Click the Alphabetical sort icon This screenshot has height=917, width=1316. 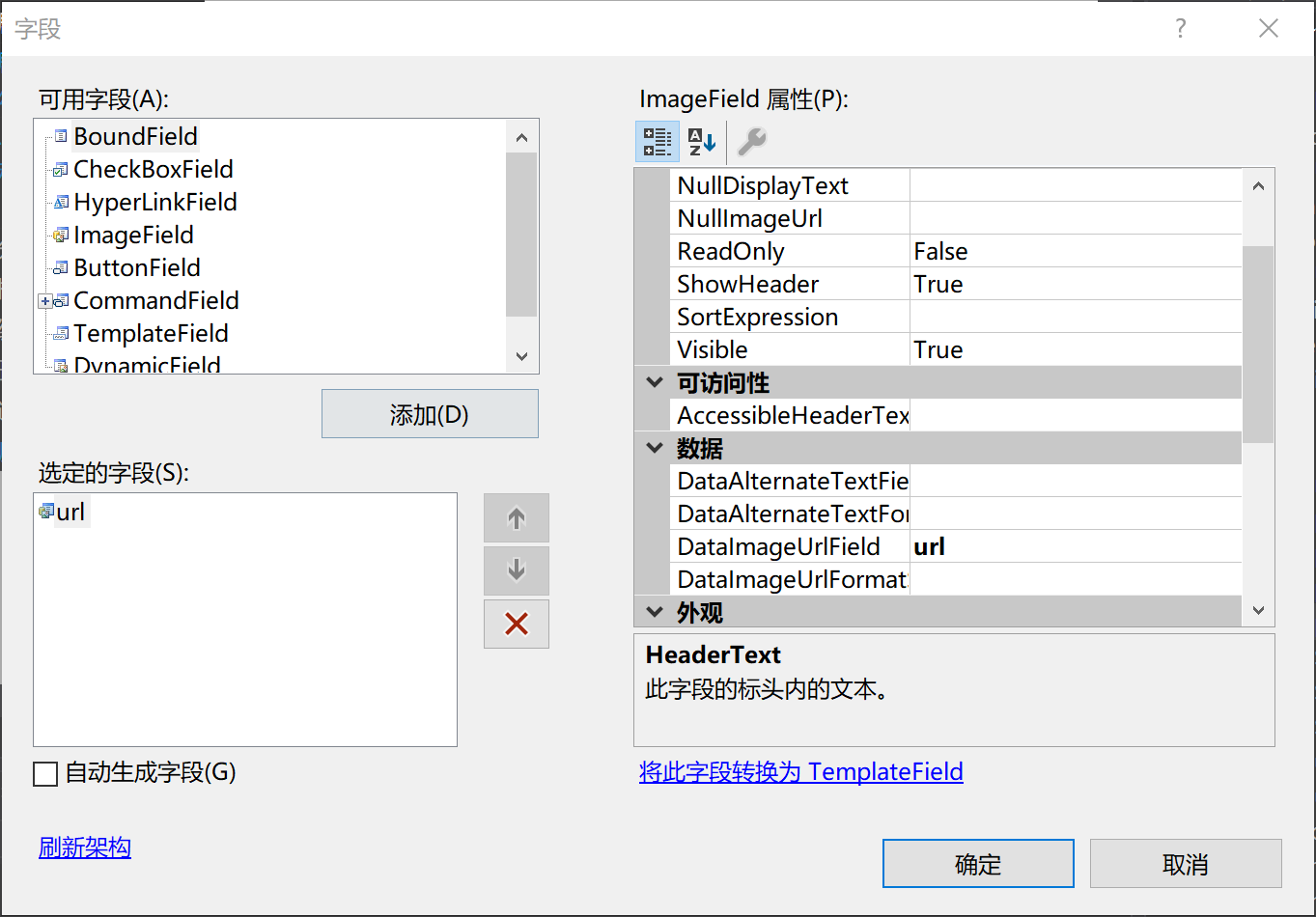coord(702,142)
